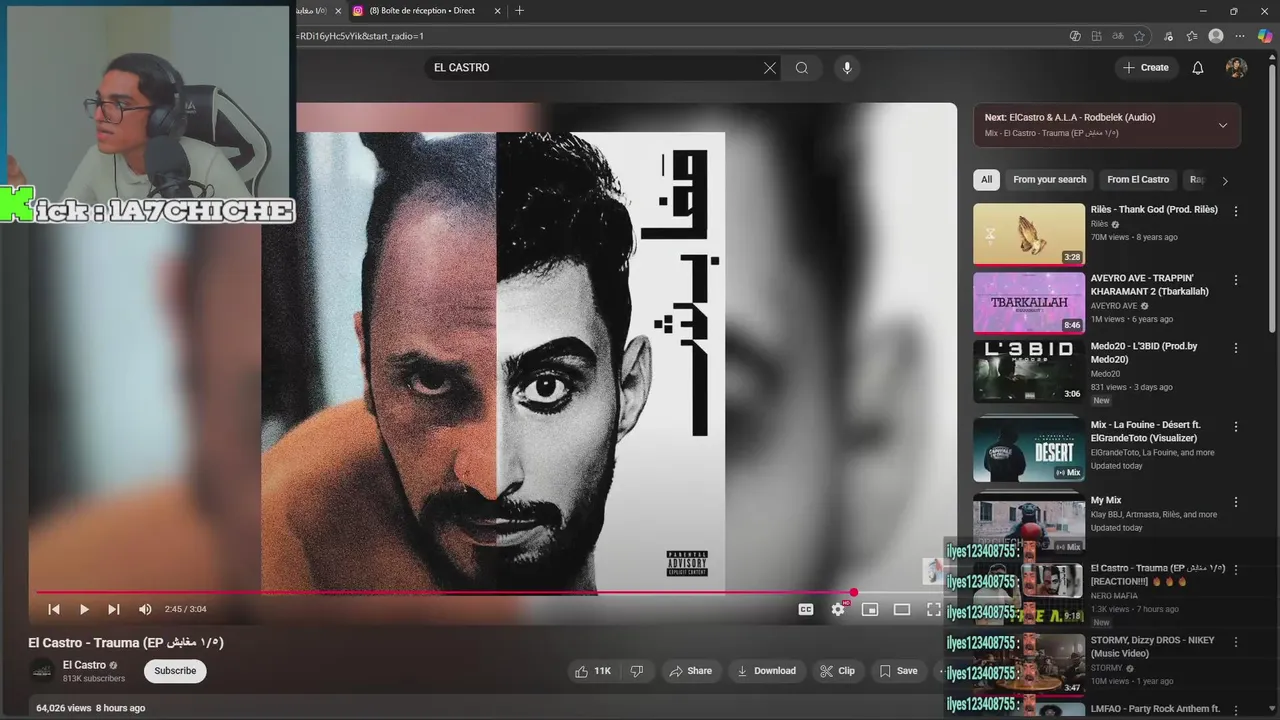This screenshot has height=720, width=1280.
Task: Select the All filter chip
Action: (x=986, y=180)
